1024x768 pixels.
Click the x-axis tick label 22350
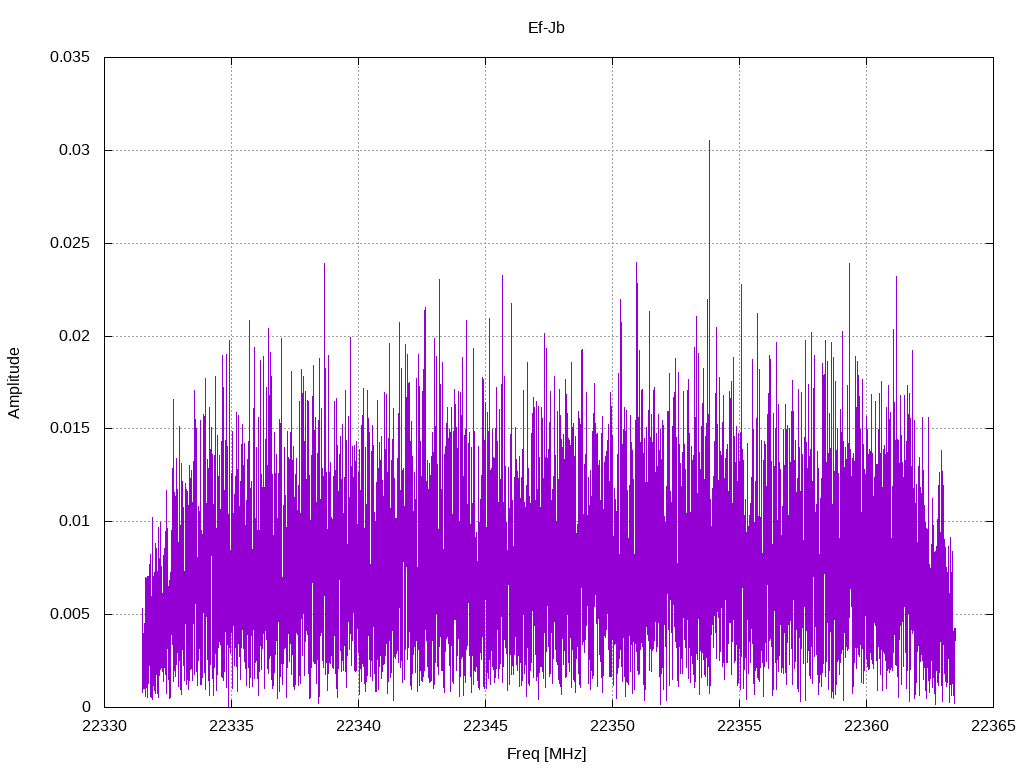(612, 726)
